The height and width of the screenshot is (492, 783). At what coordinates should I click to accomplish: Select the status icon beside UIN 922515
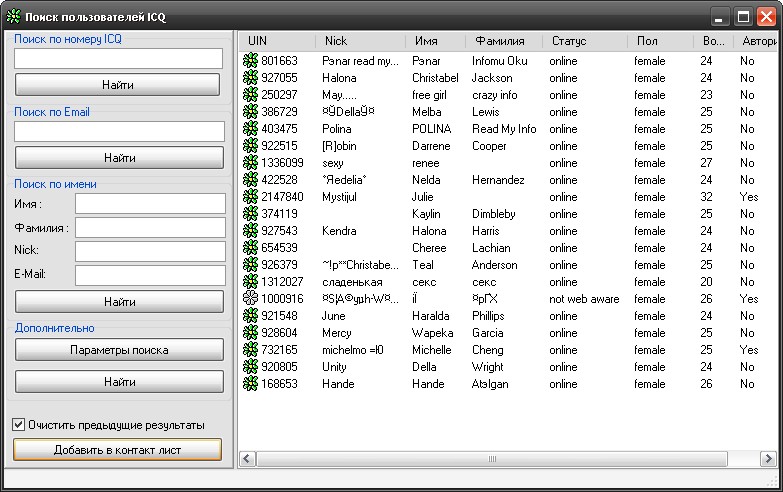(250, 145)
